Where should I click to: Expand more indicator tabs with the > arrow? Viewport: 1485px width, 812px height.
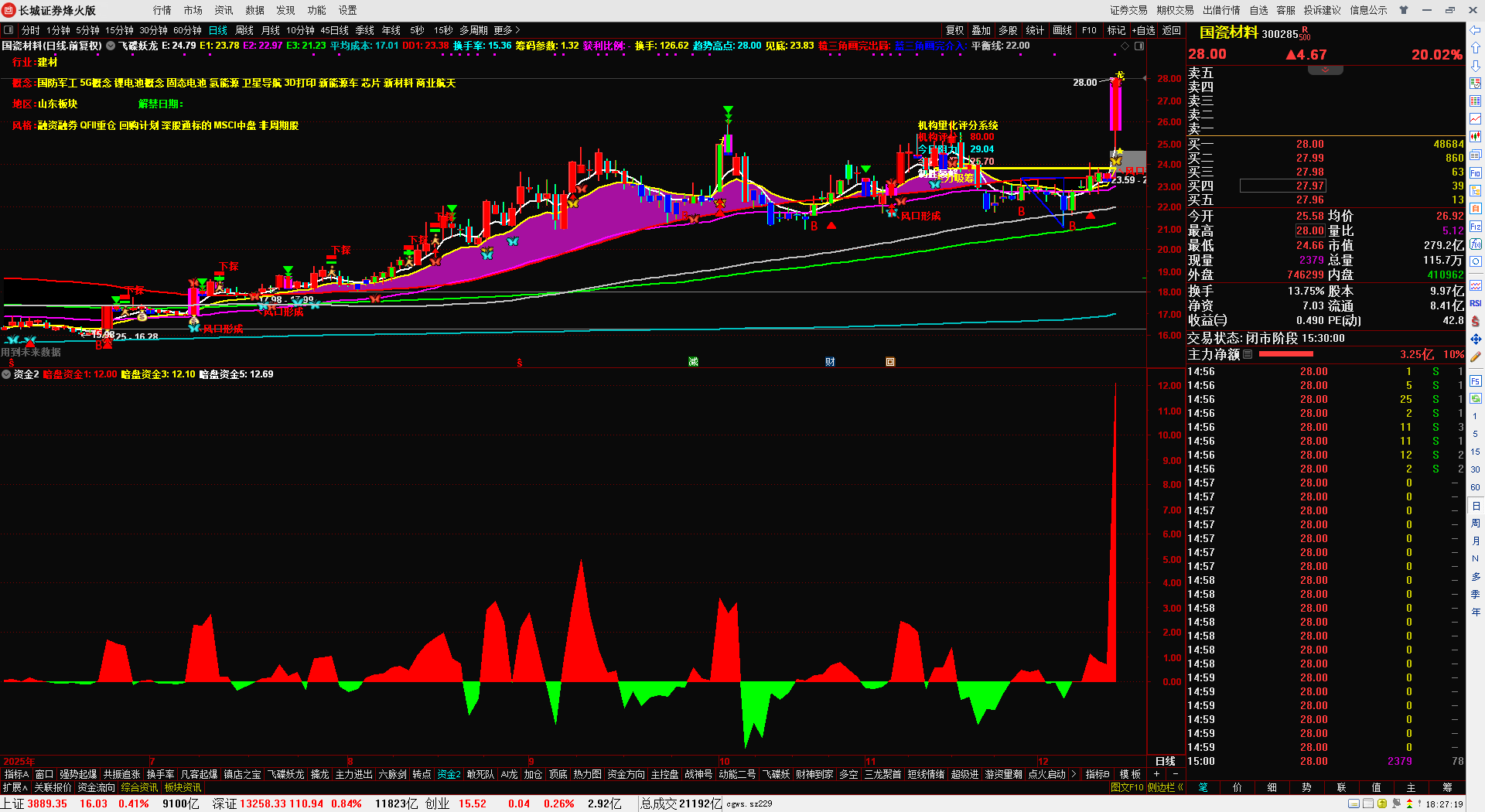[1074, 774]
